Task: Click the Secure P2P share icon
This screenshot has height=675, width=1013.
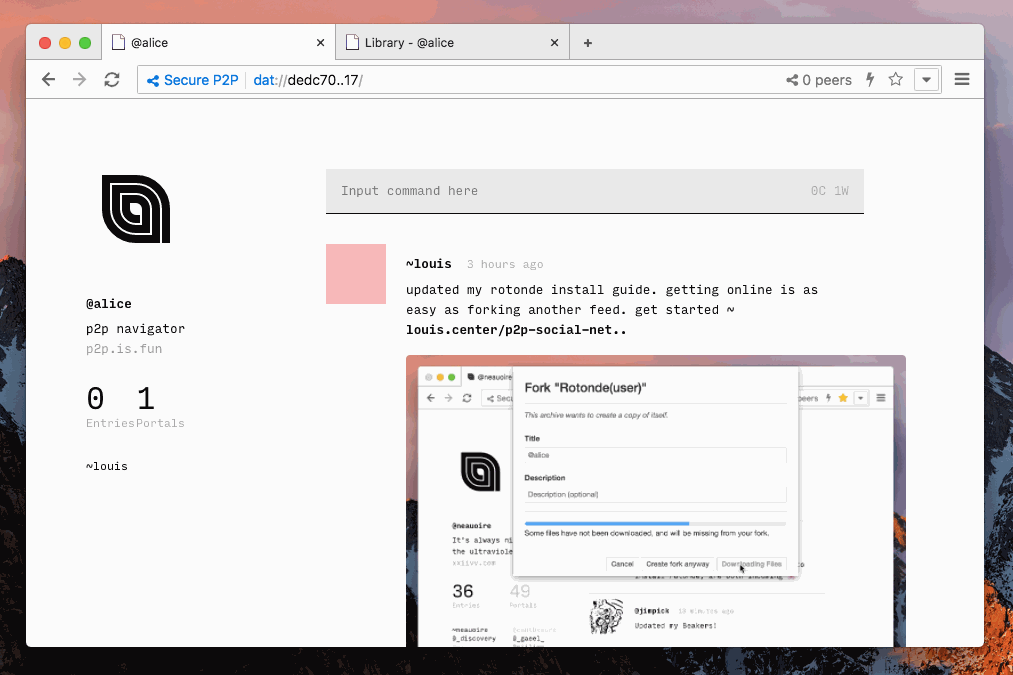Action: click(153, 80)
